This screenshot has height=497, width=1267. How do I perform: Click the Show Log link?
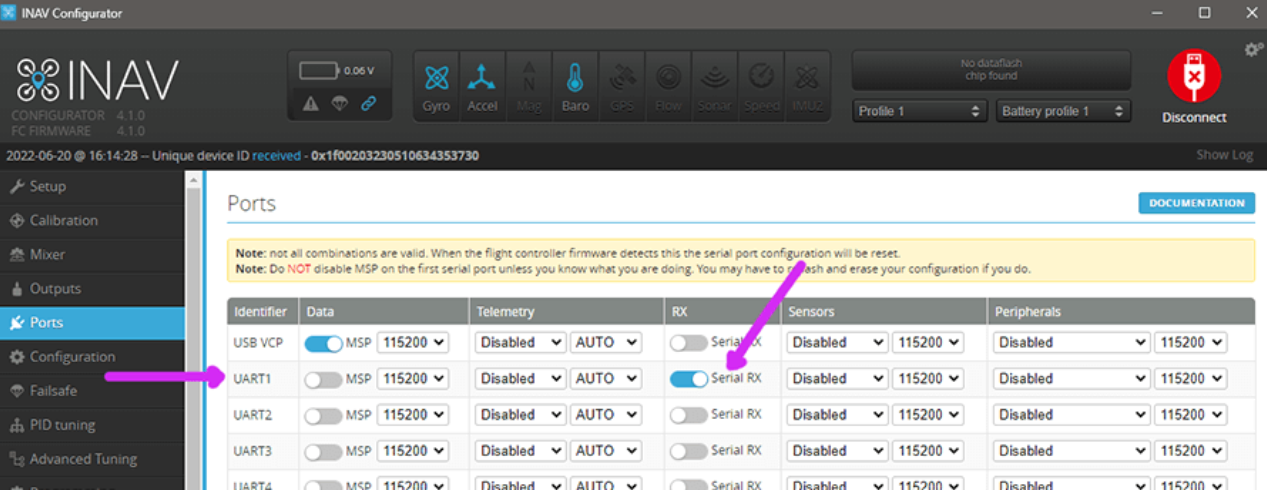click(x=1224, y=155)
